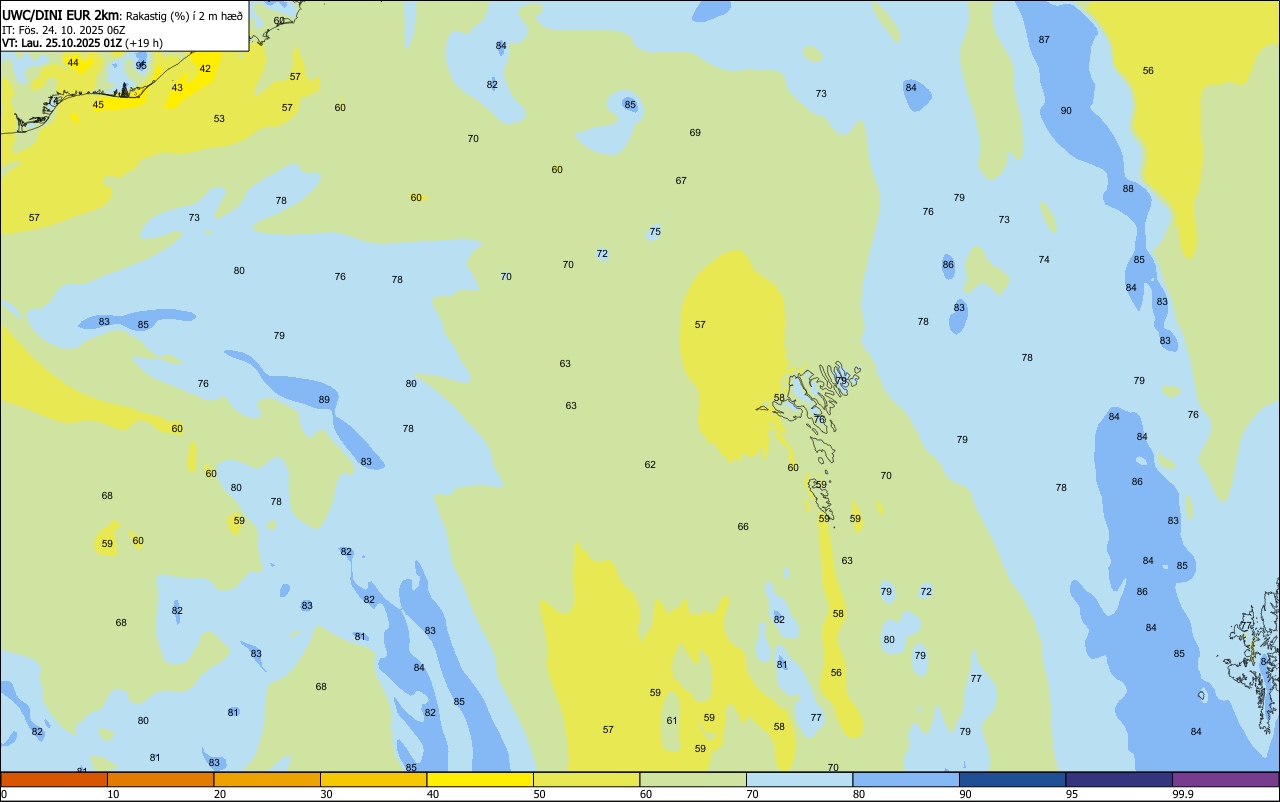
Task: Click the humidity value 44
Action: [73, 62]
